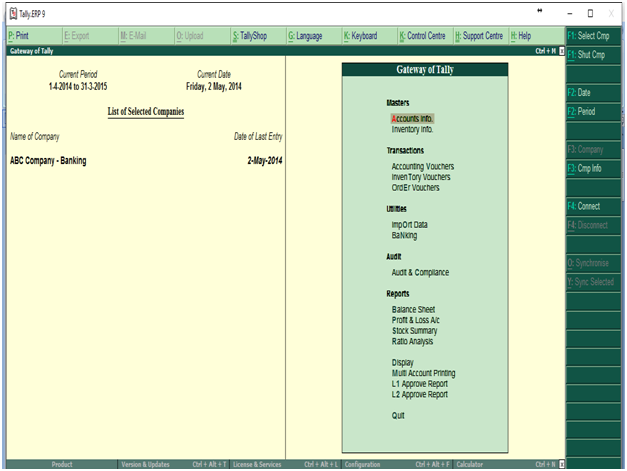Click the 2-May-2014 last entry date
The width and height of the screenshot is (627, 471).
tap(265, 161)
